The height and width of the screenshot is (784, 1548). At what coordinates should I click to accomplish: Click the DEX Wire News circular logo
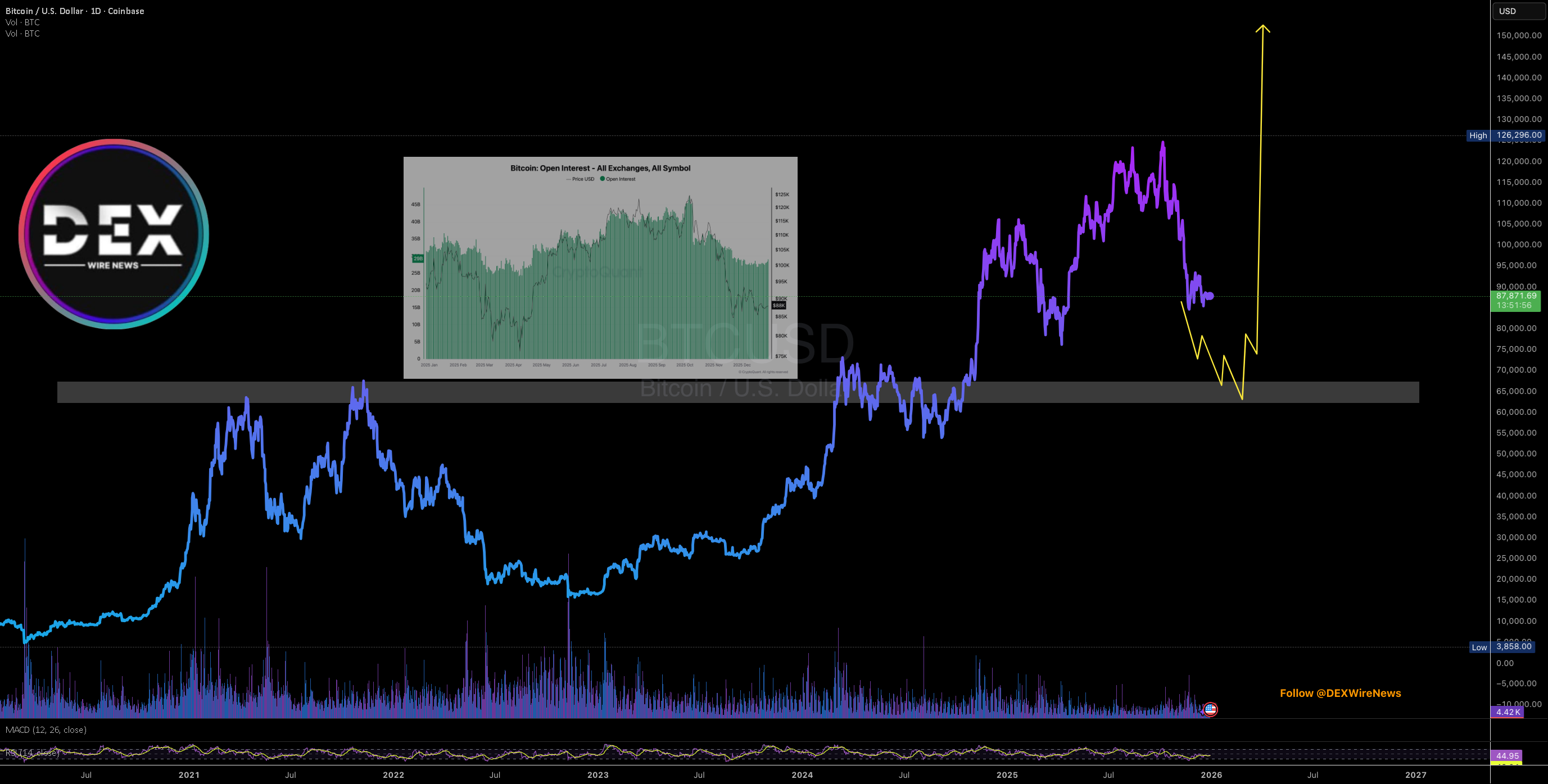point(114,234)
